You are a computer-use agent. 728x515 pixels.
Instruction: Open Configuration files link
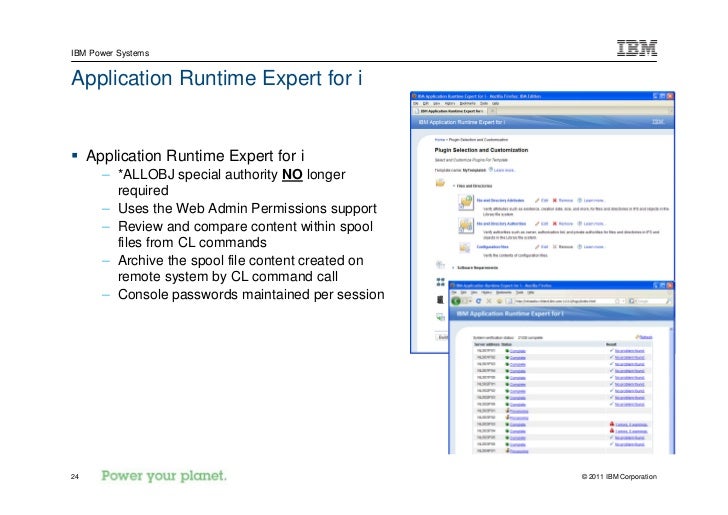click(x=493, y=247)
